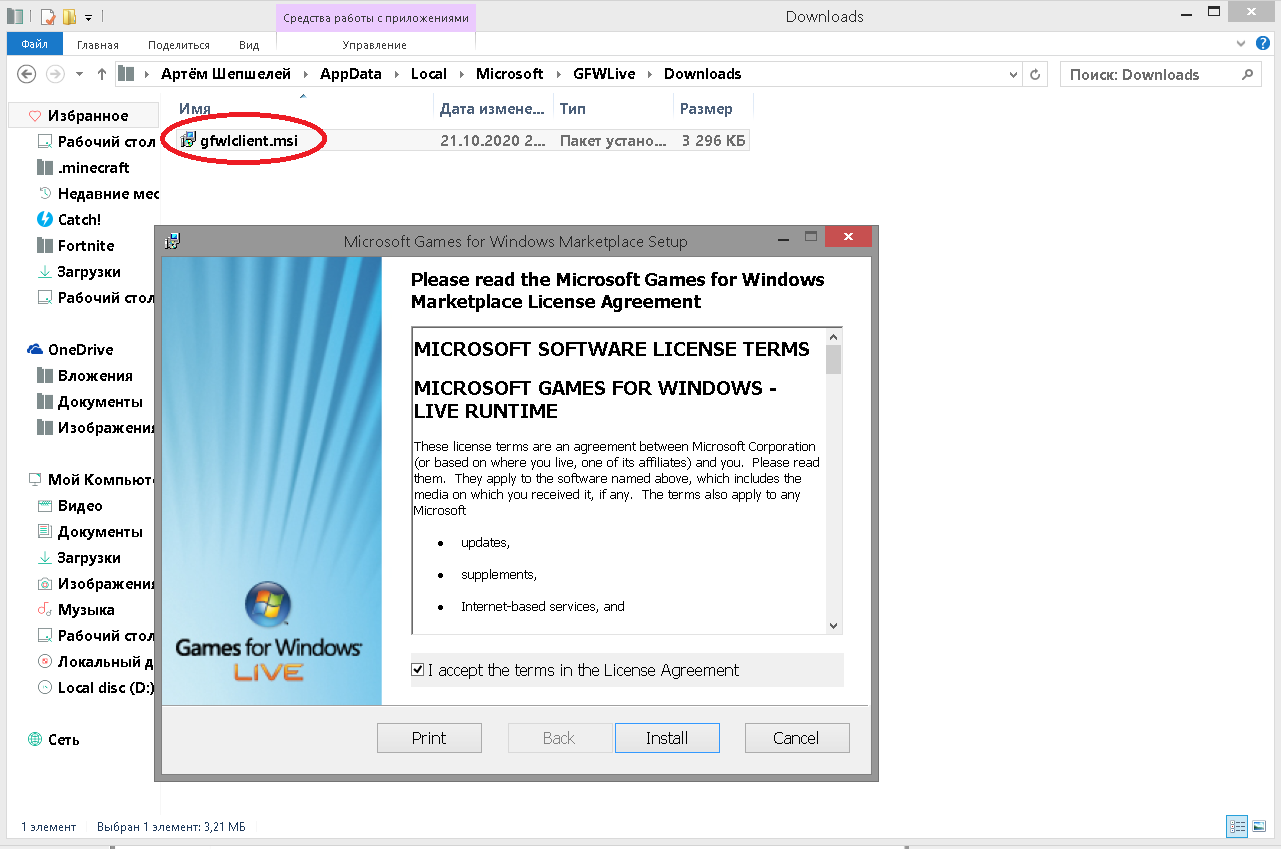Expand breadcrumb arrow after GFWLive

(x=649, y=74)
